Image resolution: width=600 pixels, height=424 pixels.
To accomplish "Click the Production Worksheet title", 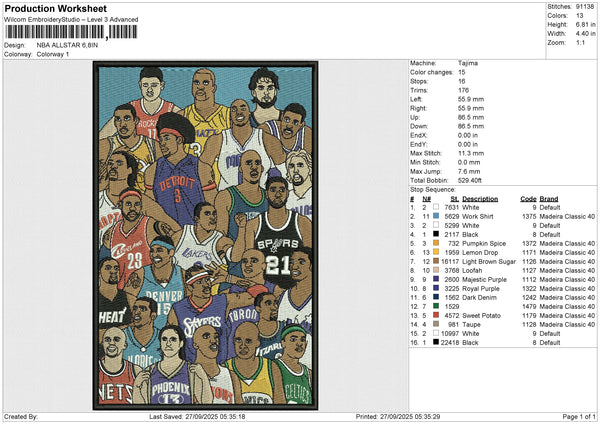I will coord(55,9).
